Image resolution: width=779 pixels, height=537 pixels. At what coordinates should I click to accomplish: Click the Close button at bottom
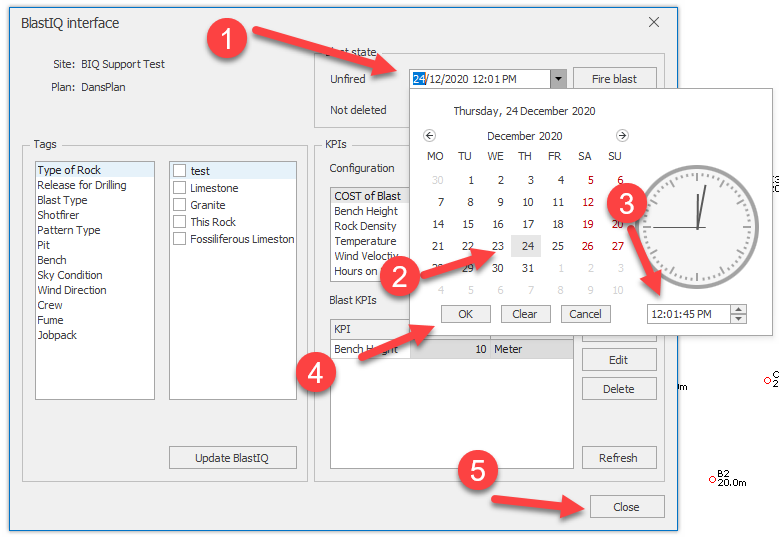[627, 507]
